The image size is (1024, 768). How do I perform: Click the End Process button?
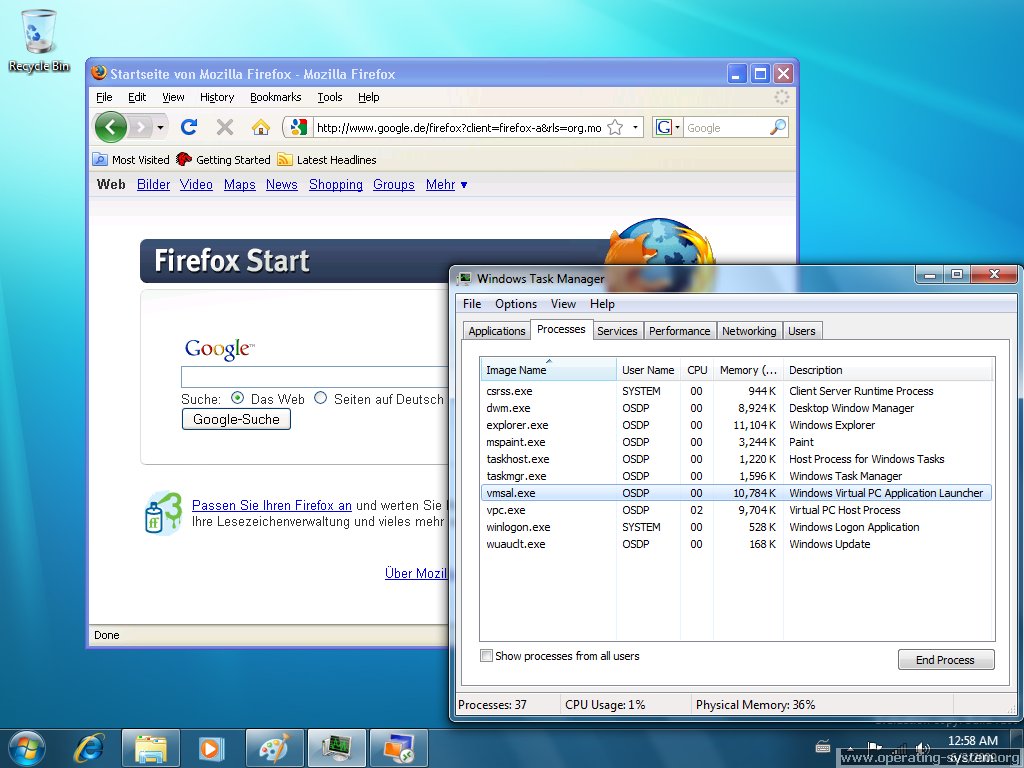946,660
